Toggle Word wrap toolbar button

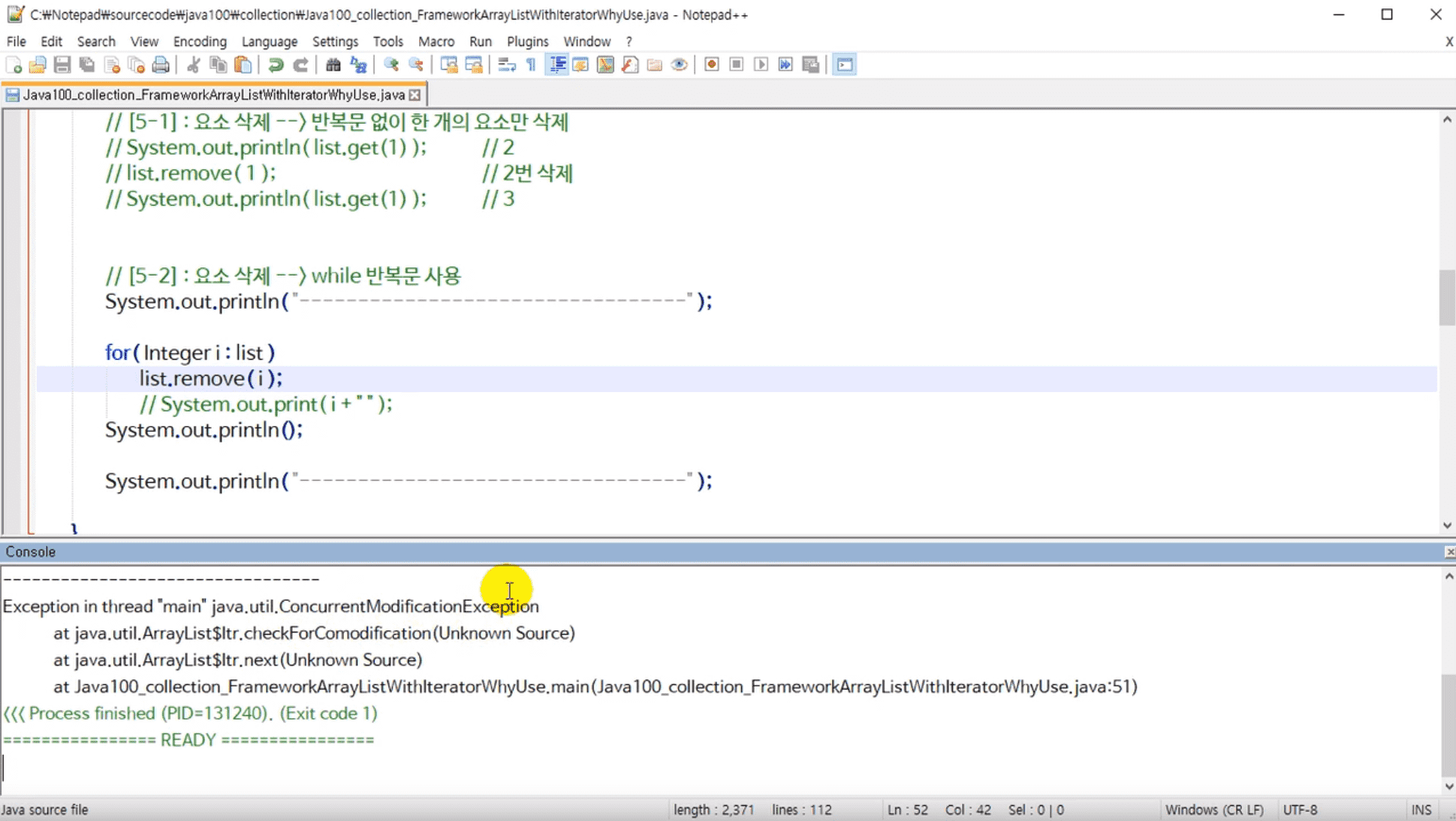507,65
